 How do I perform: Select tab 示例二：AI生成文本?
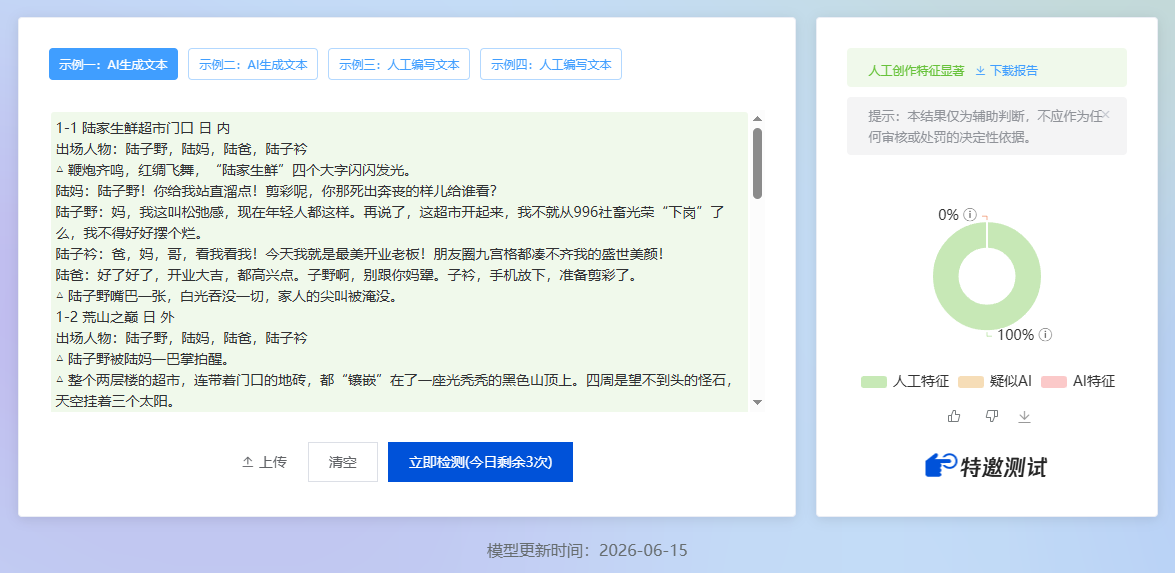(x=253, y=64)
